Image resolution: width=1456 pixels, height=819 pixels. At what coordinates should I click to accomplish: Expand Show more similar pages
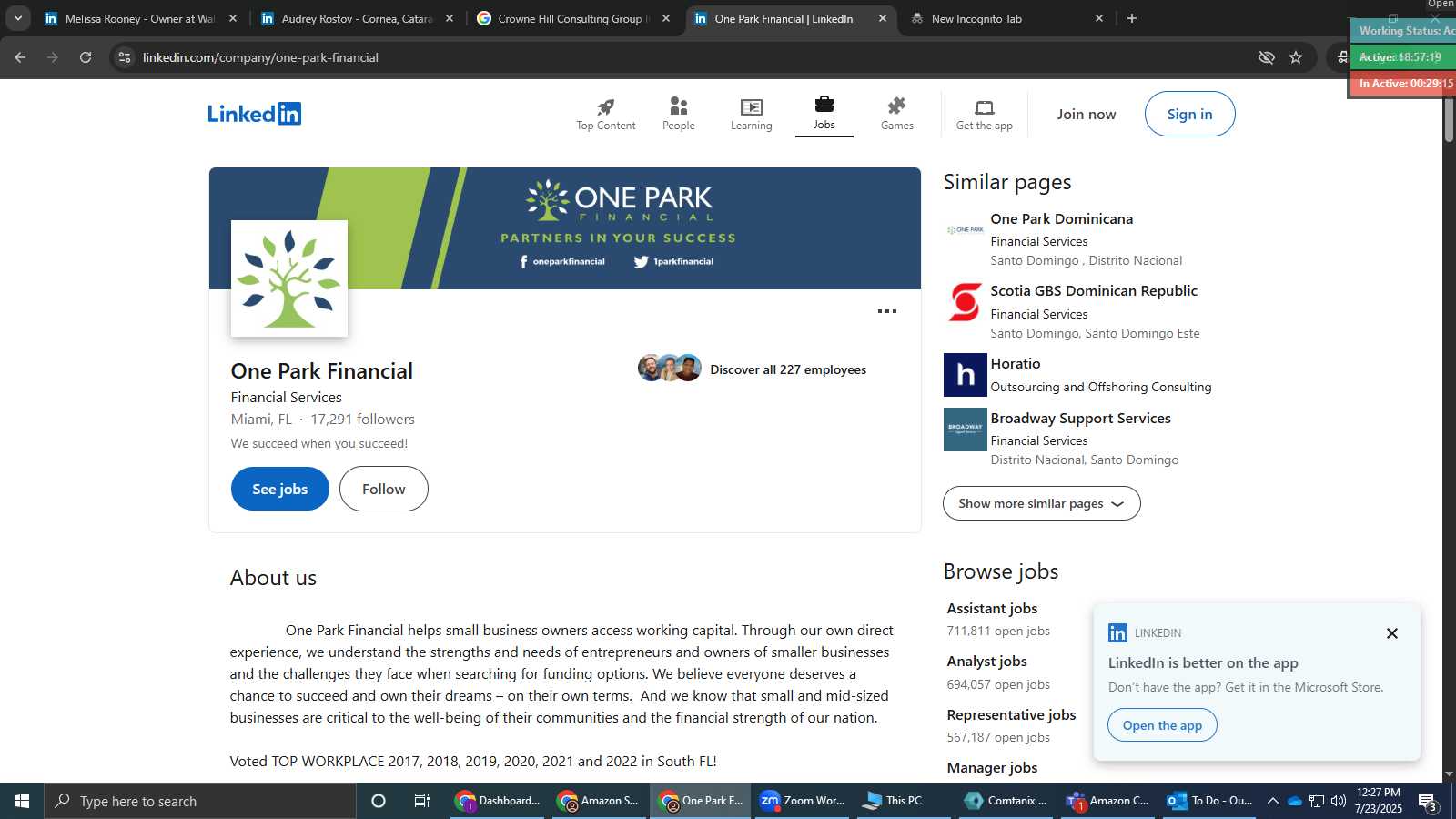[x=1042, y=503]
